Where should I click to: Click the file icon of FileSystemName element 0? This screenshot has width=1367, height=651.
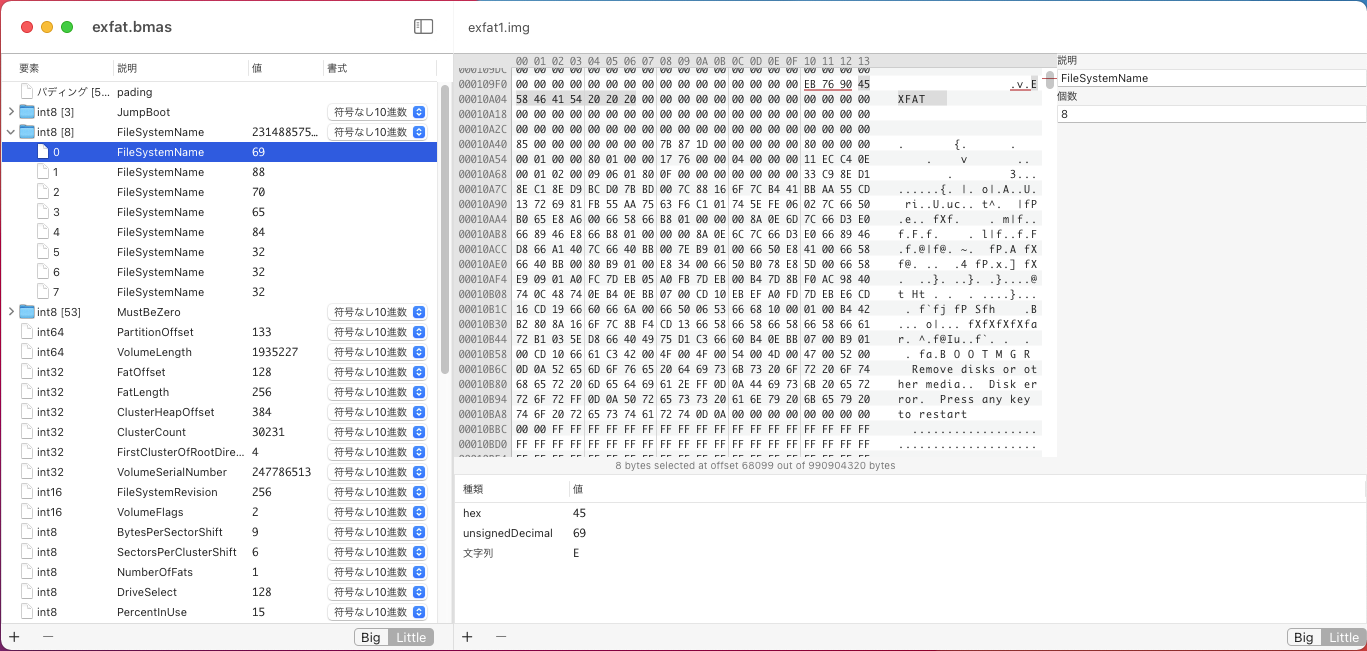[x=43, y=152]
